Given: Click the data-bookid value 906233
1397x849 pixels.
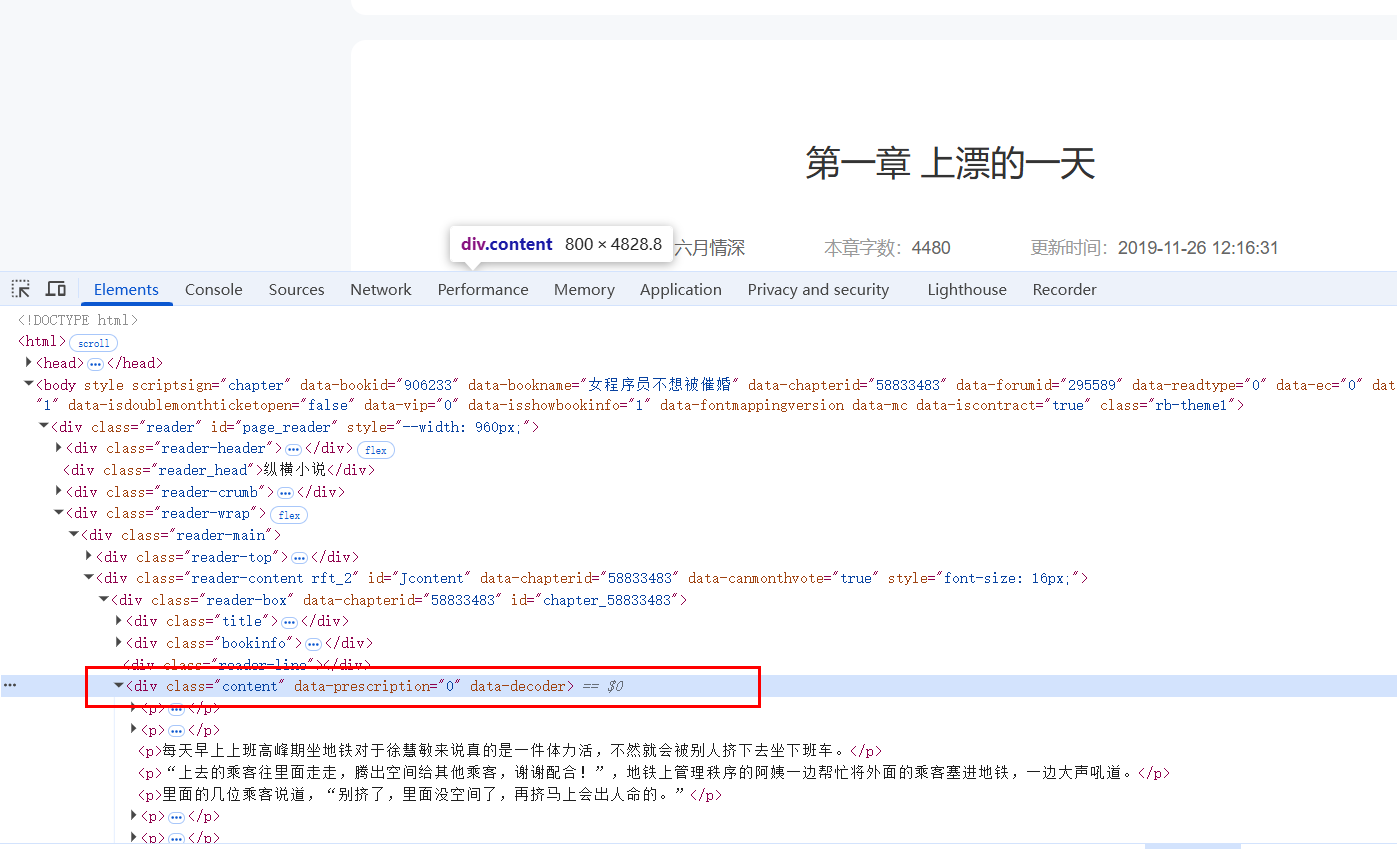Looking at the screenshot, I should [x=430, y=385].
